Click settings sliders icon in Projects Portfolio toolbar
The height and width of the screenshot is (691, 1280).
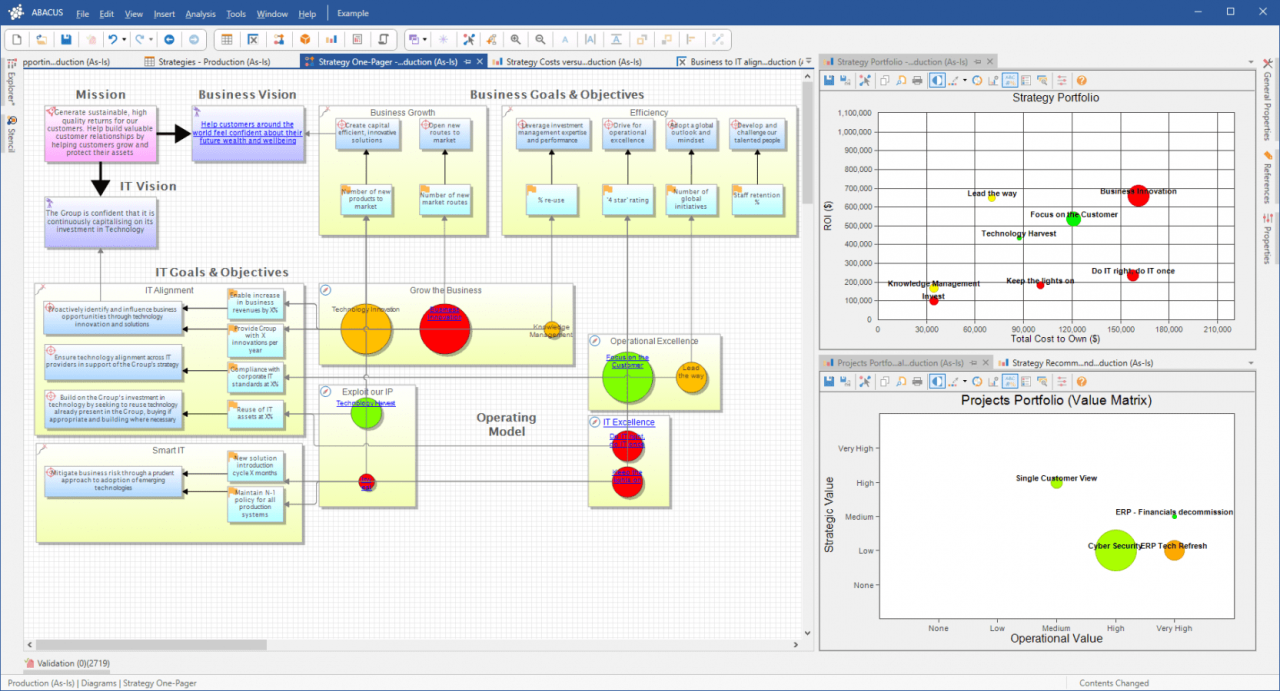(1062, 381)
